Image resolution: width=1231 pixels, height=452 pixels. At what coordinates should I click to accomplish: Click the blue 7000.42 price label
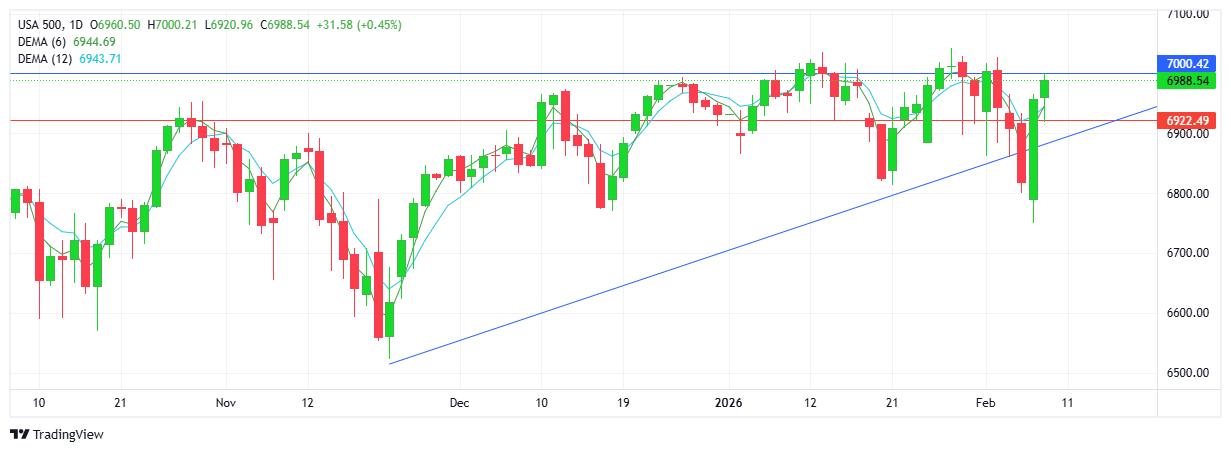[1188, 62]
